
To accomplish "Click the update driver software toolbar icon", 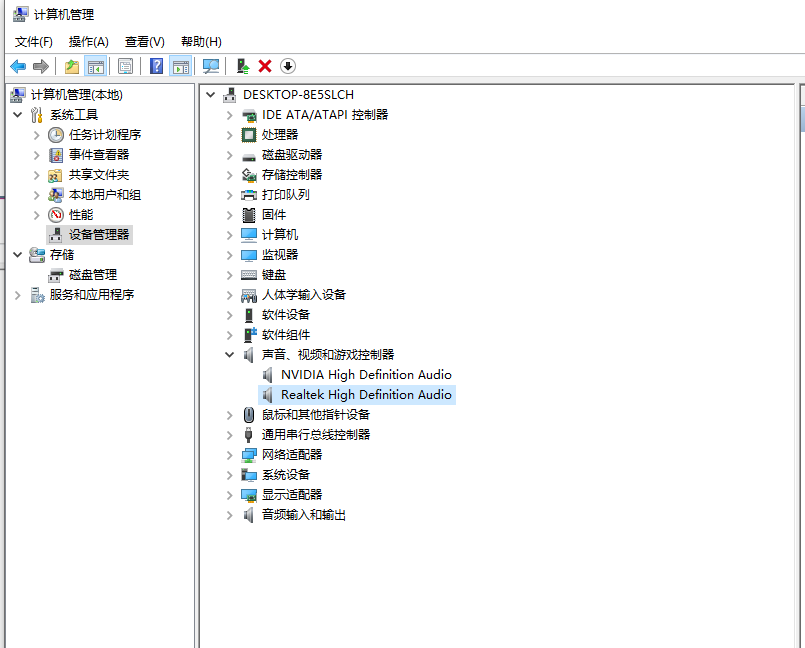I will tap(242, 65).
